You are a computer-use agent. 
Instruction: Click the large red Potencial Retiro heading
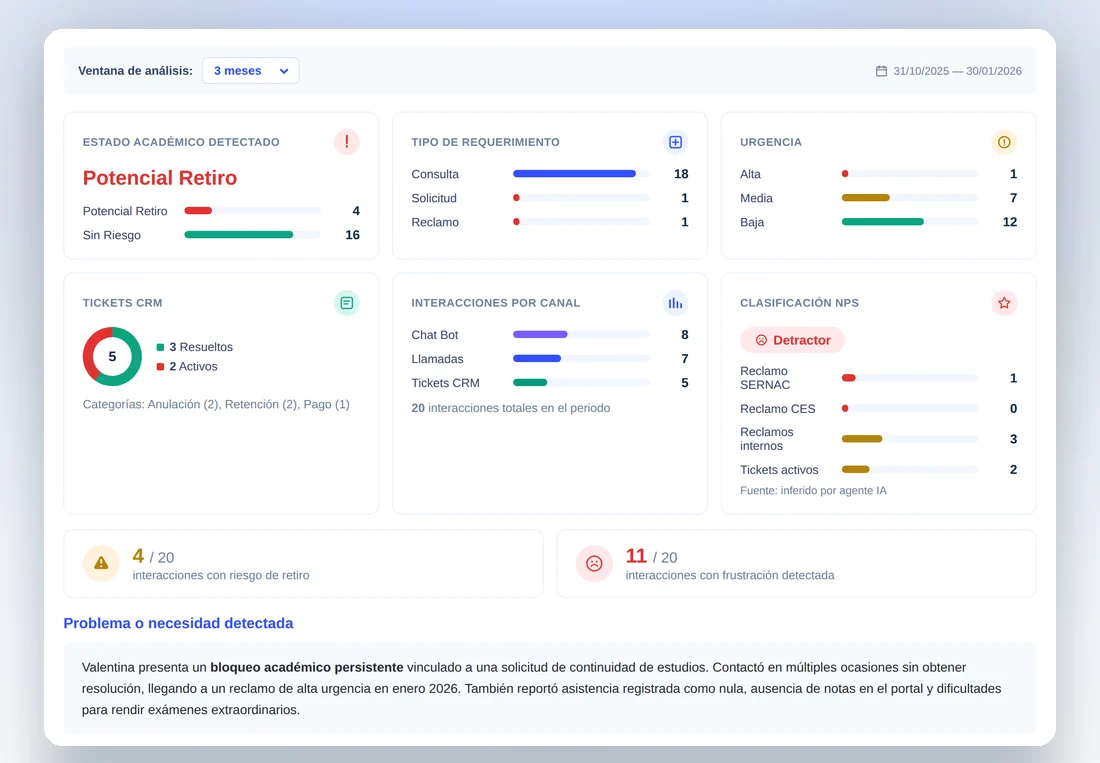coord(160,178)
